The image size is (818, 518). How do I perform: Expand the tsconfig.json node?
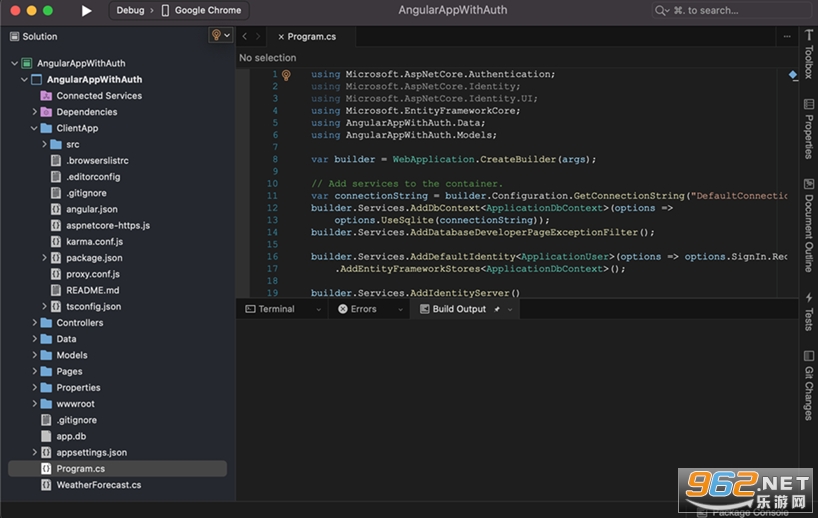coord(44,306)
